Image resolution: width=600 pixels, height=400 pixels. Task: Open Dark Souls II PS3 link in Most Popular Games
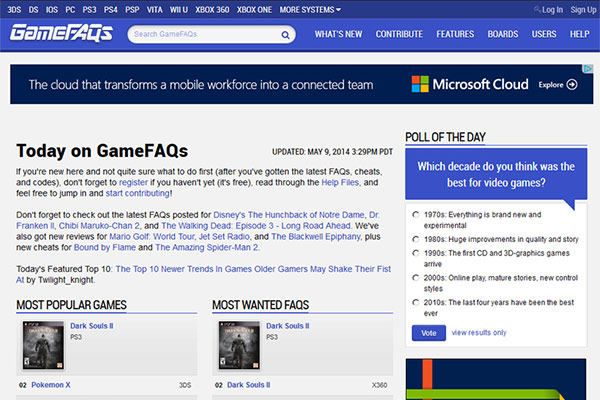(x=91, y=326)
